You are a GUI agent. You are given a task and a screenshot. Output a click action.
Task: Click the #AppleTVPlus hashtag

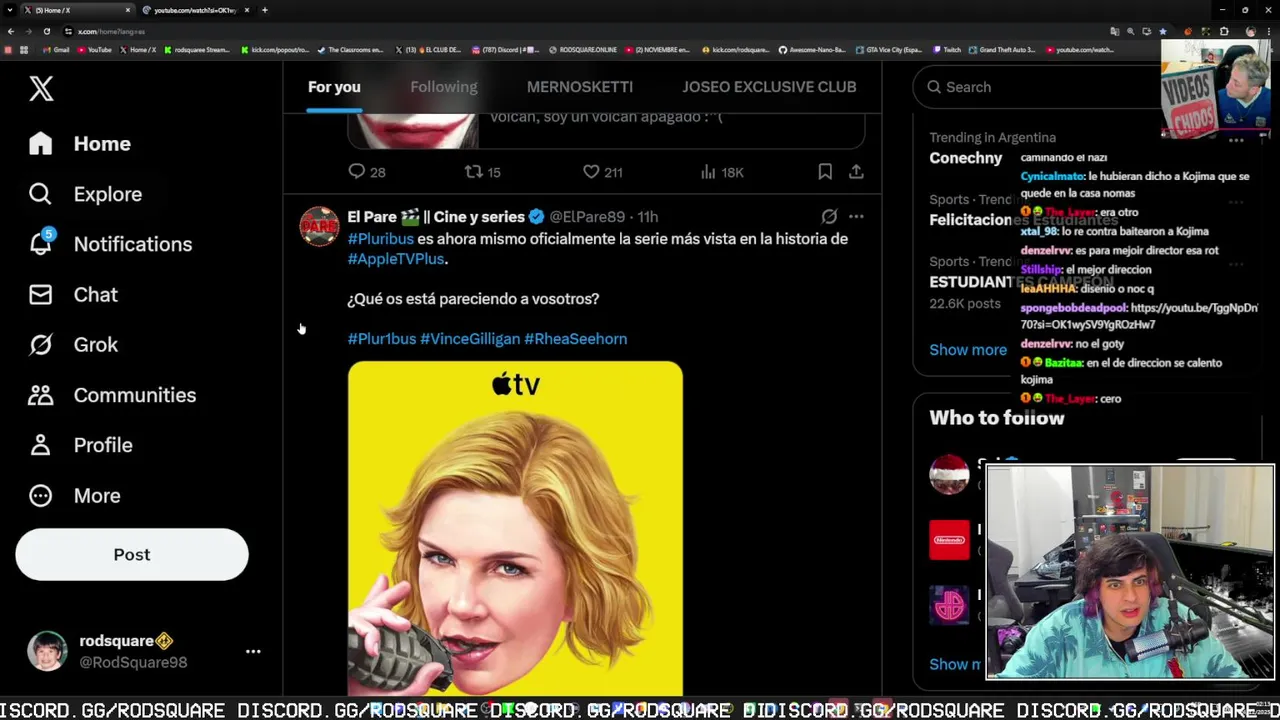click(396, 259)
